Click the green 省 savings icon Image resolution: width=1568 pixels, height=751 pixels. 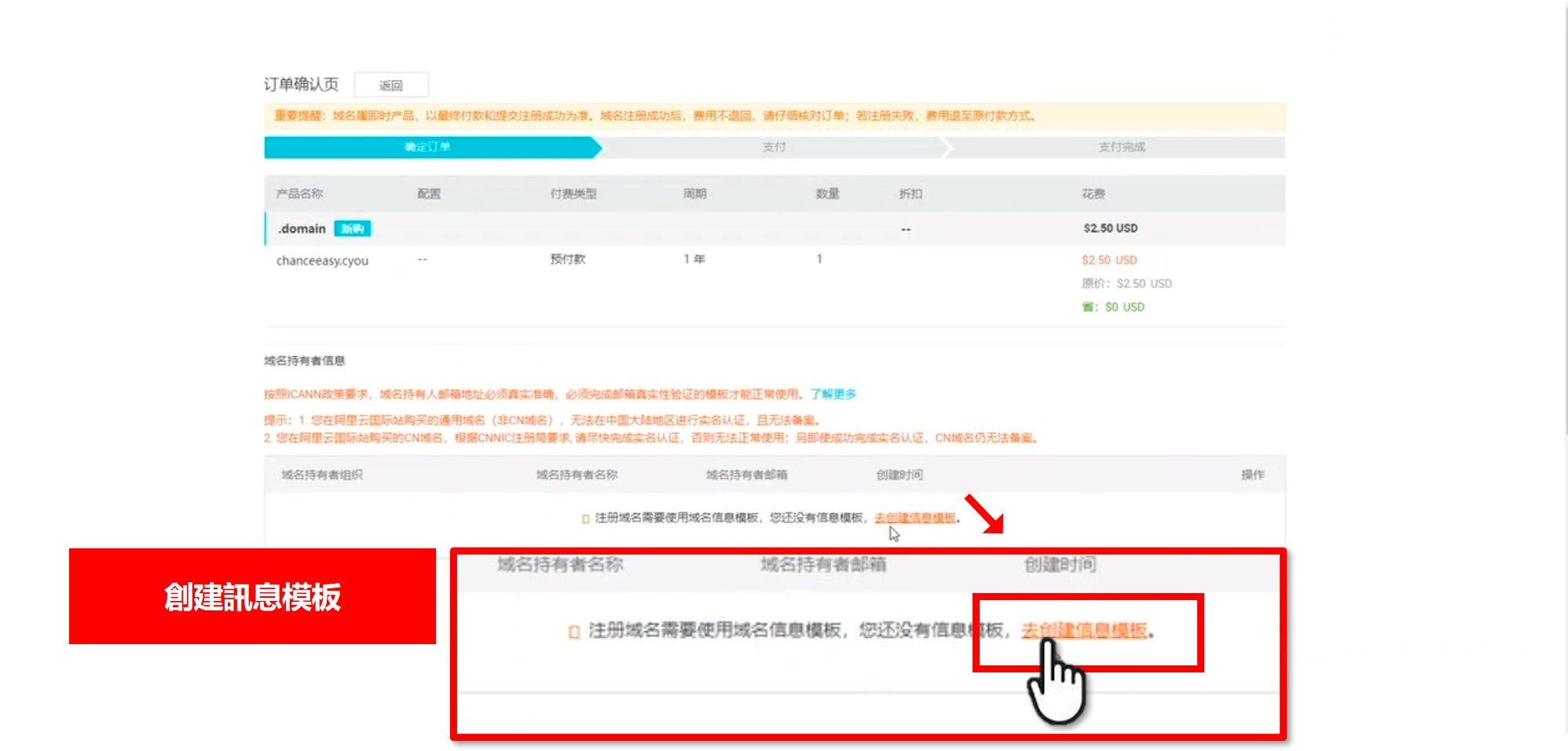coord(1088,307)
